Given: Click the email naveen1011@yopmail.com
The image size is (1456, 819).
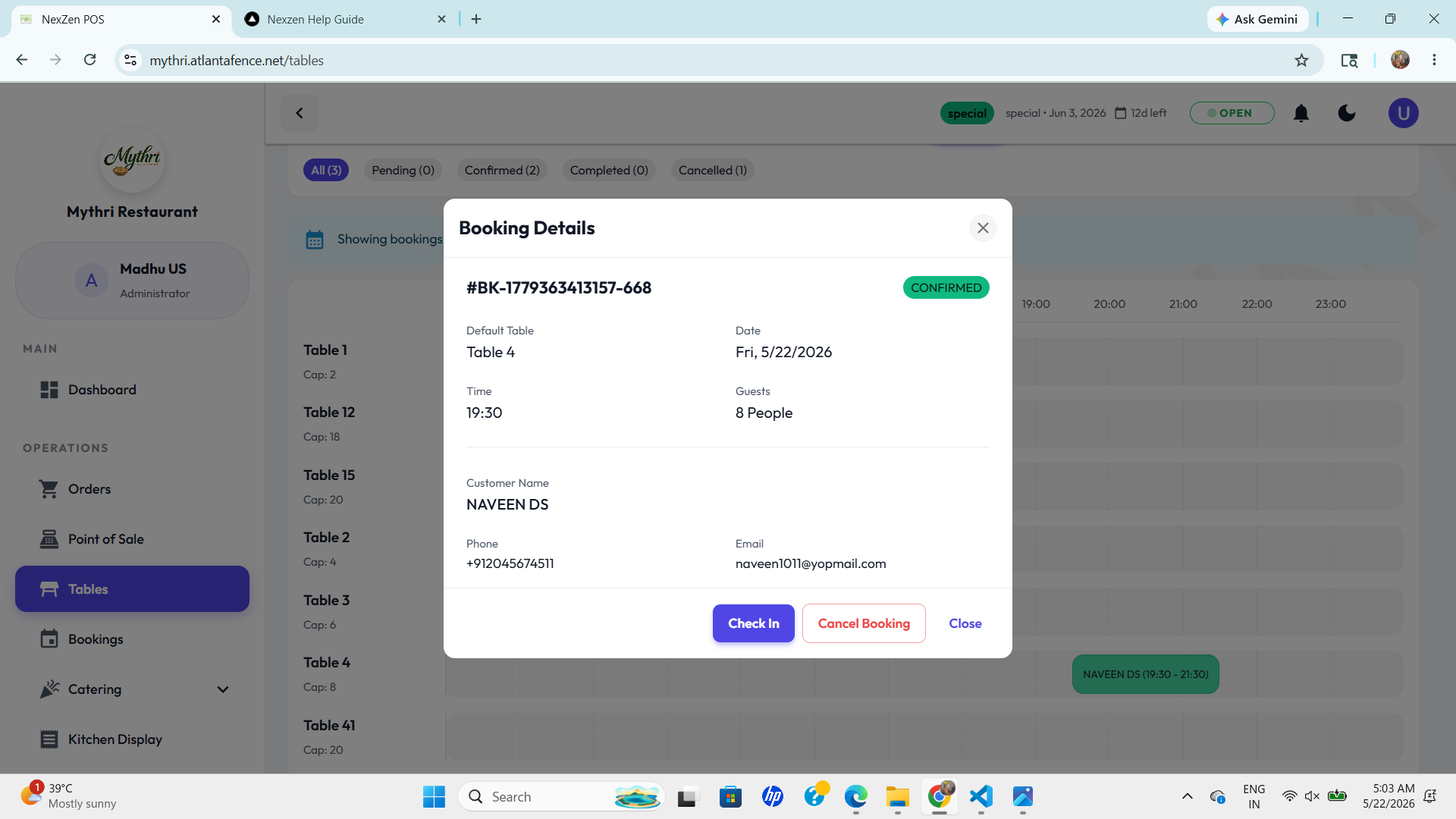Looking at the screenshot, I should [x=811, y=563].
